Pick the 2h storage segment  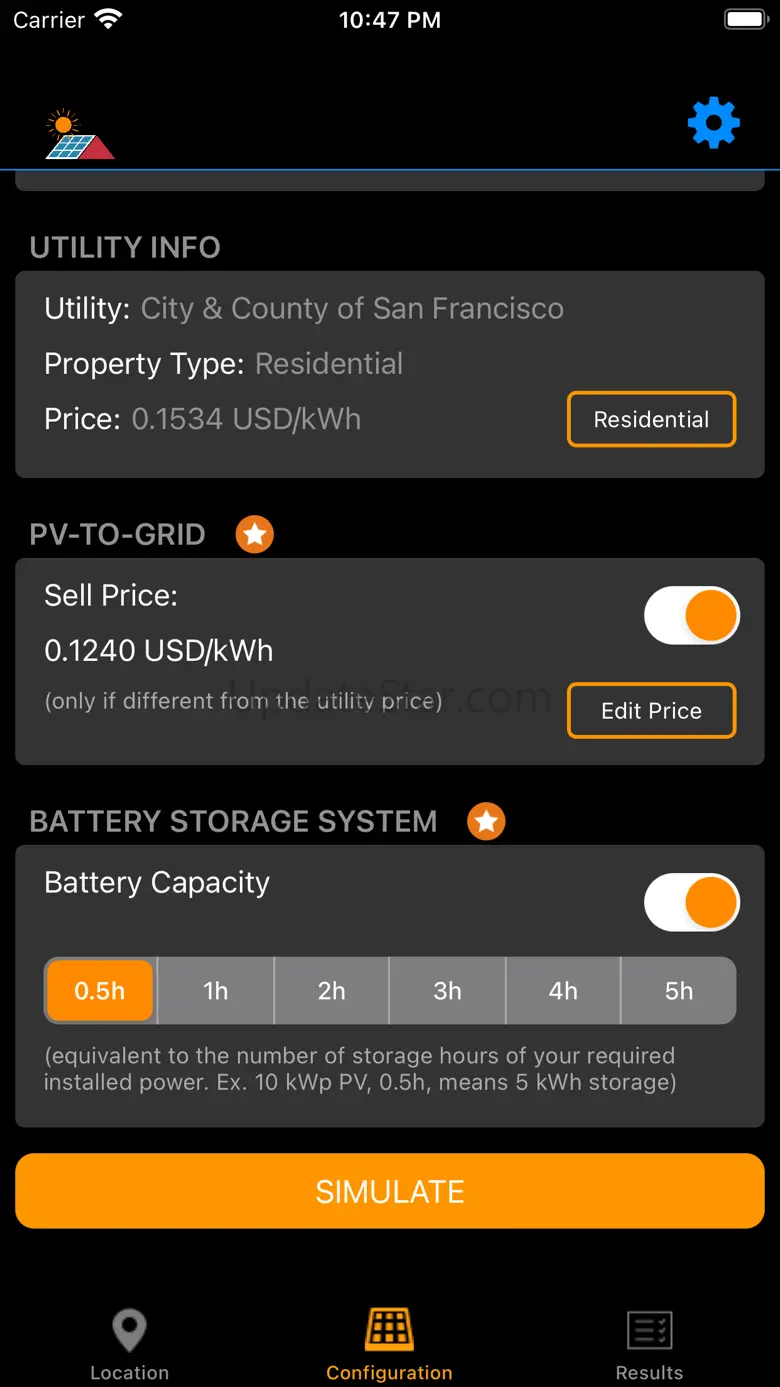(x=331, y=991)
